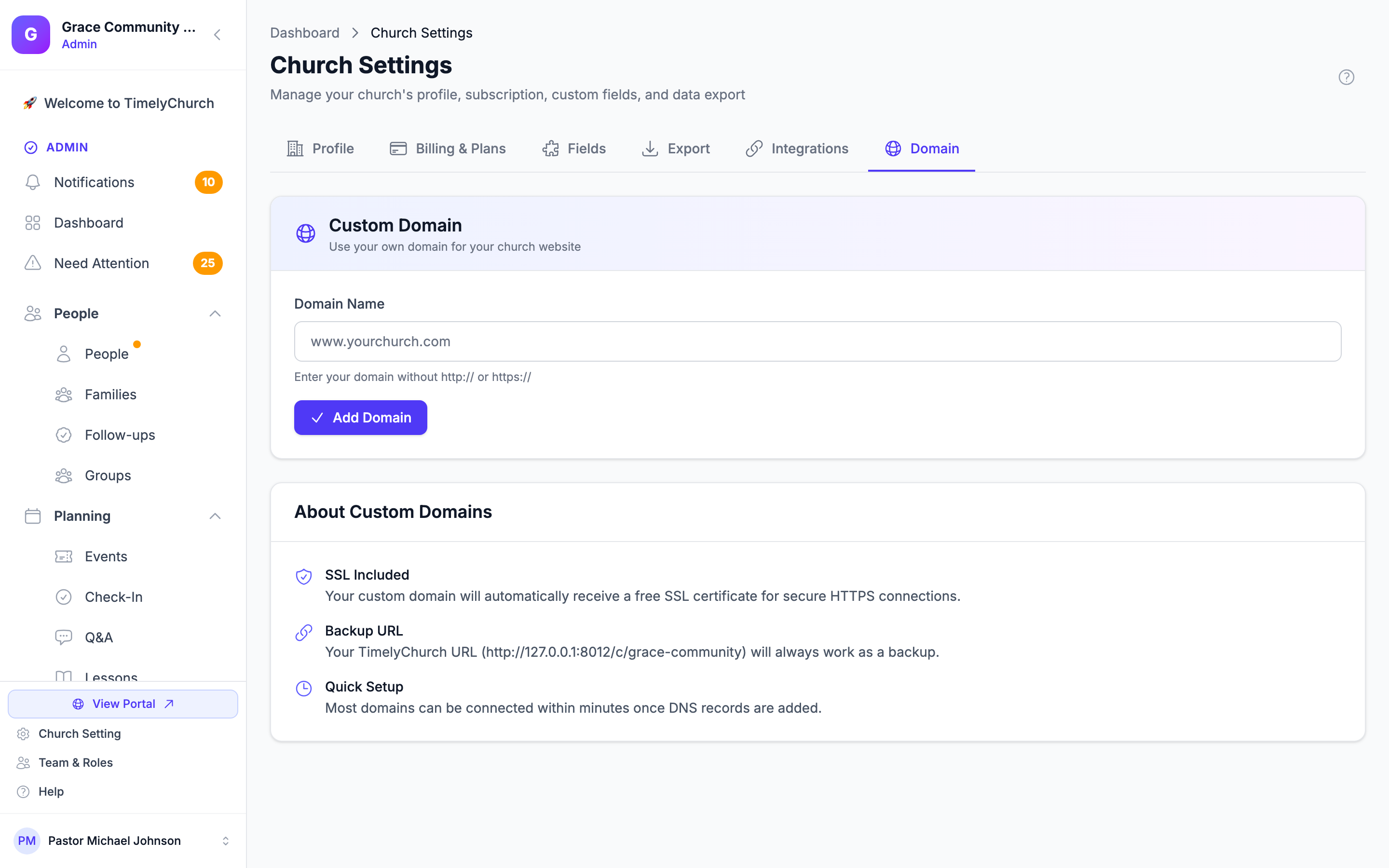Click the help question mark icon top right
Viewport: 1389px width, 868px height.
point(1346,77)
